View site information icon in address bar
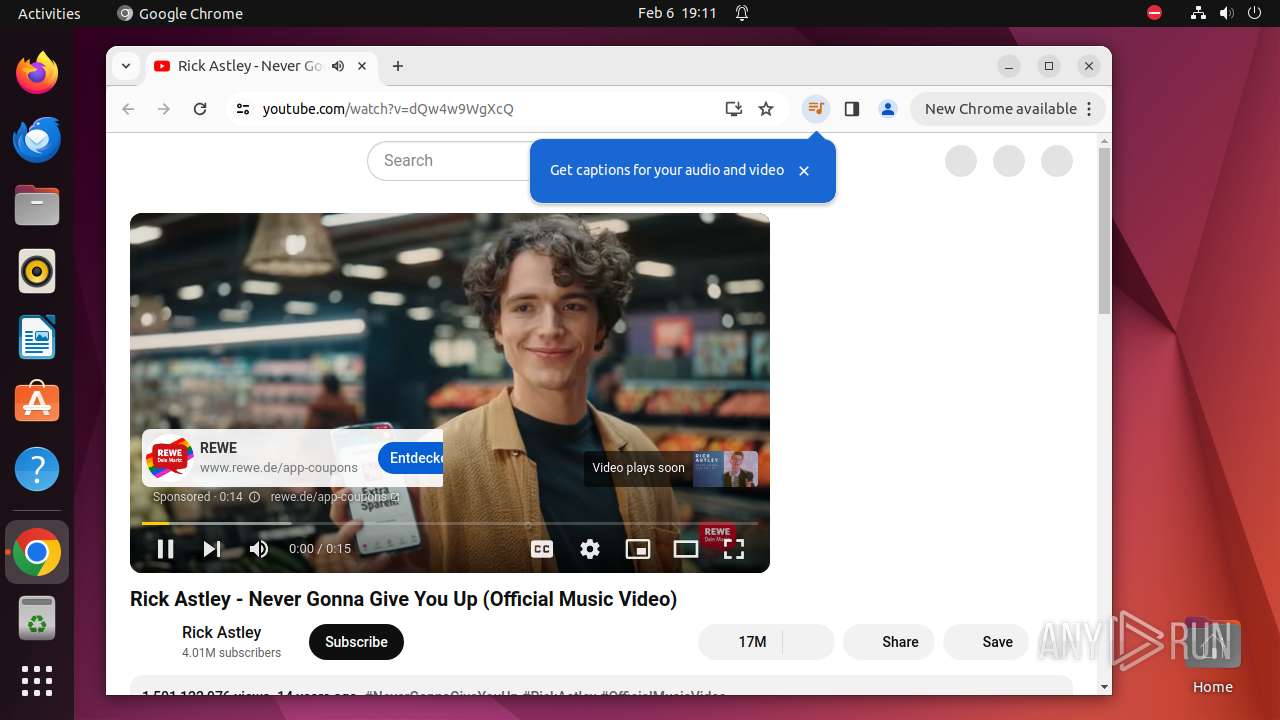 pos(243,109)
